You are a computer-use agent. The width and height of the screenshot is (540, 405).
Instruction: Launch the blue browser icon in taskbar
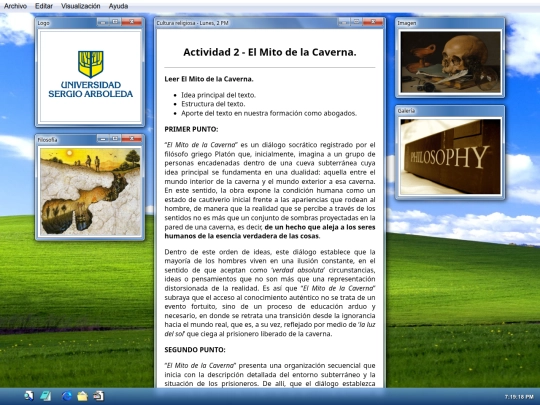[66, 396]
